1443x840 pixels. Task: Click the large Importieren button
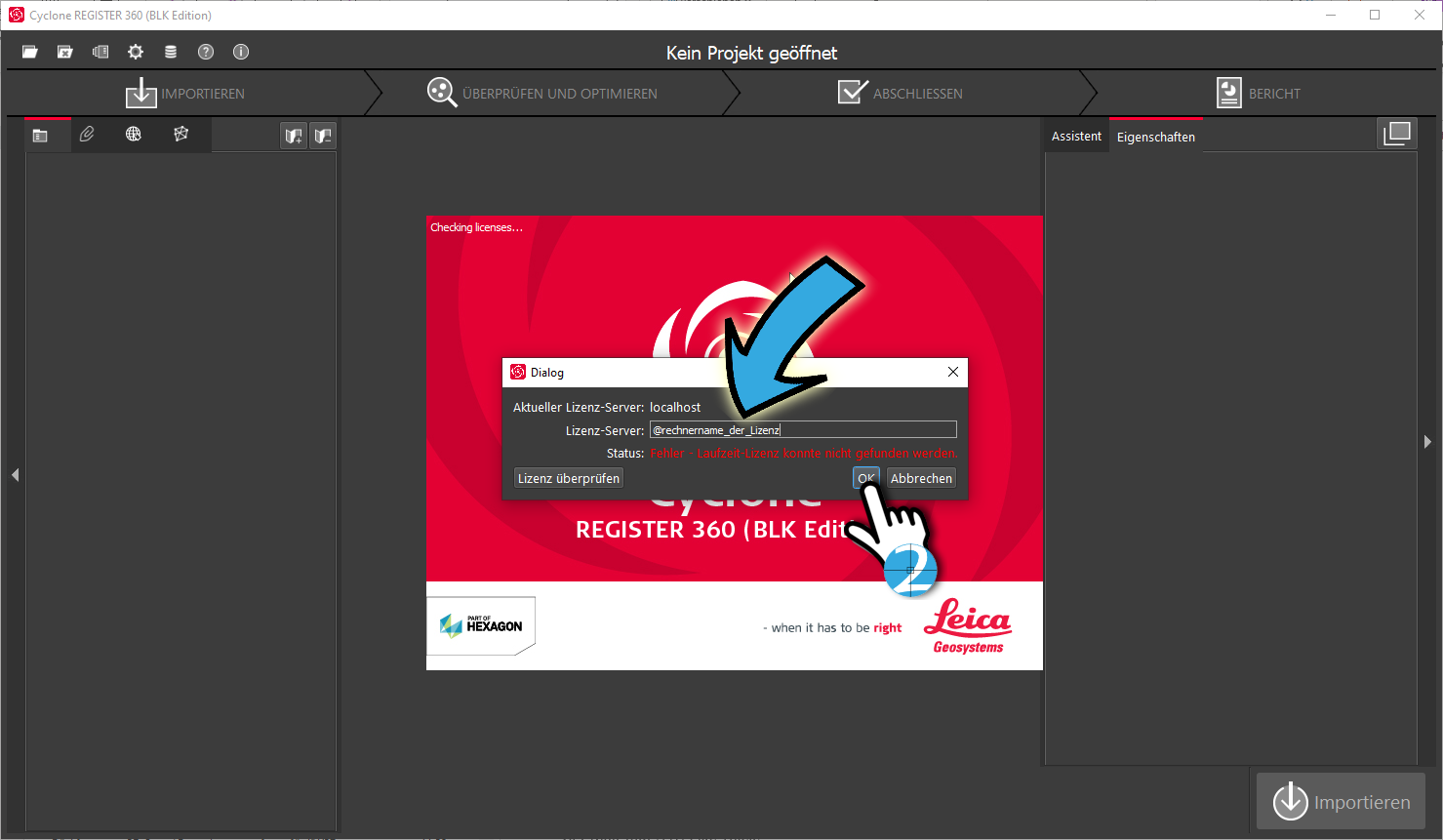1341,802
